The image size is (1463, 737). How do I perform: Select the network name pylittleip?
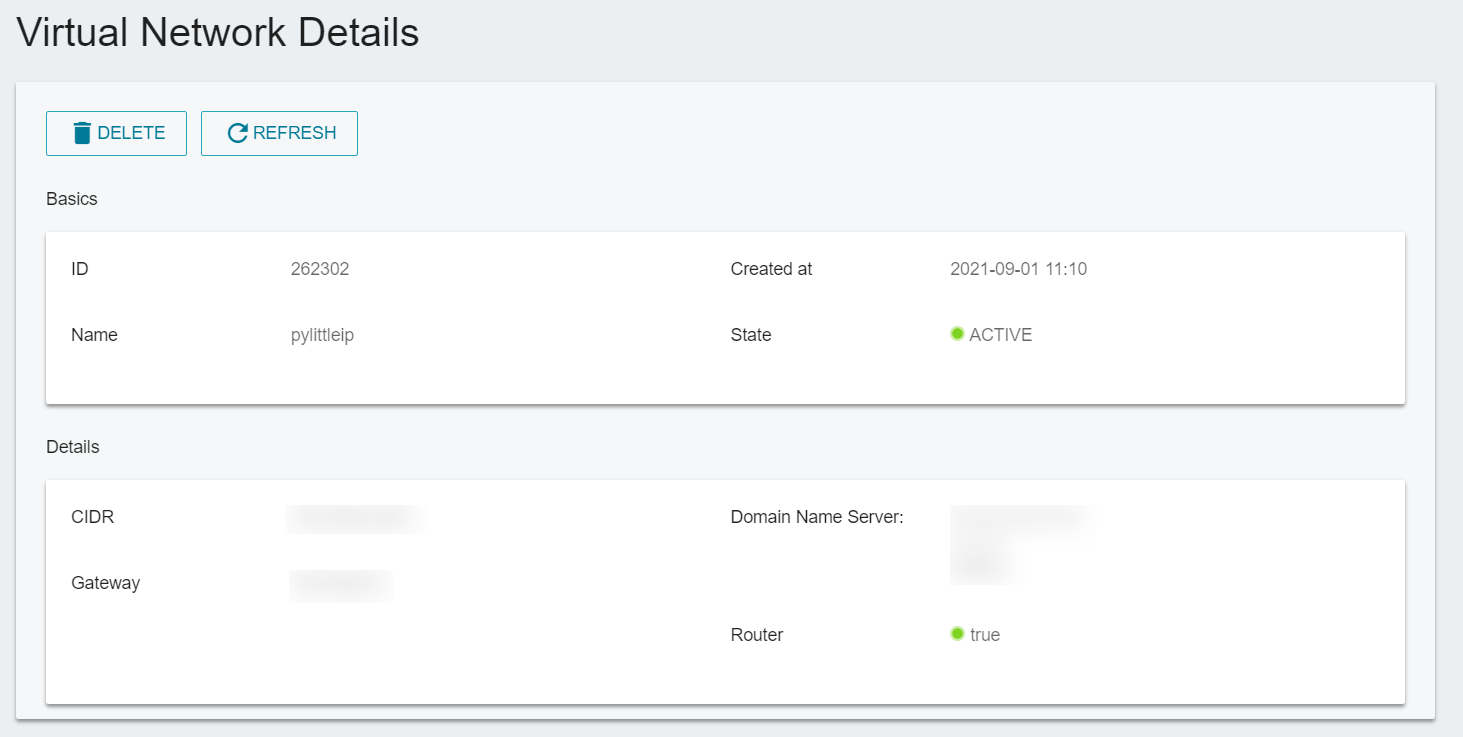tap(322, 335)
